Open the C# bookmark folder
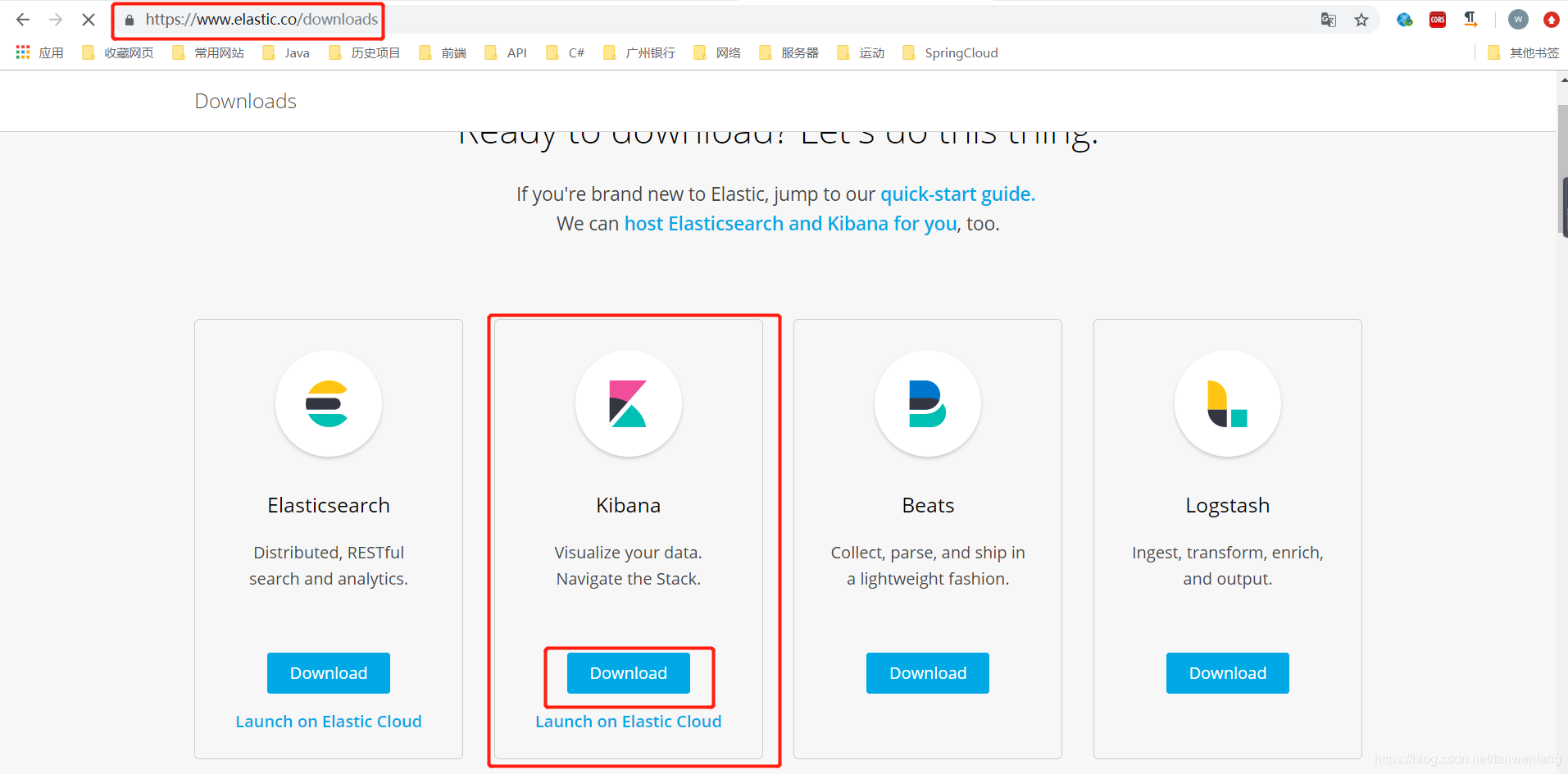 click(566, 52)
